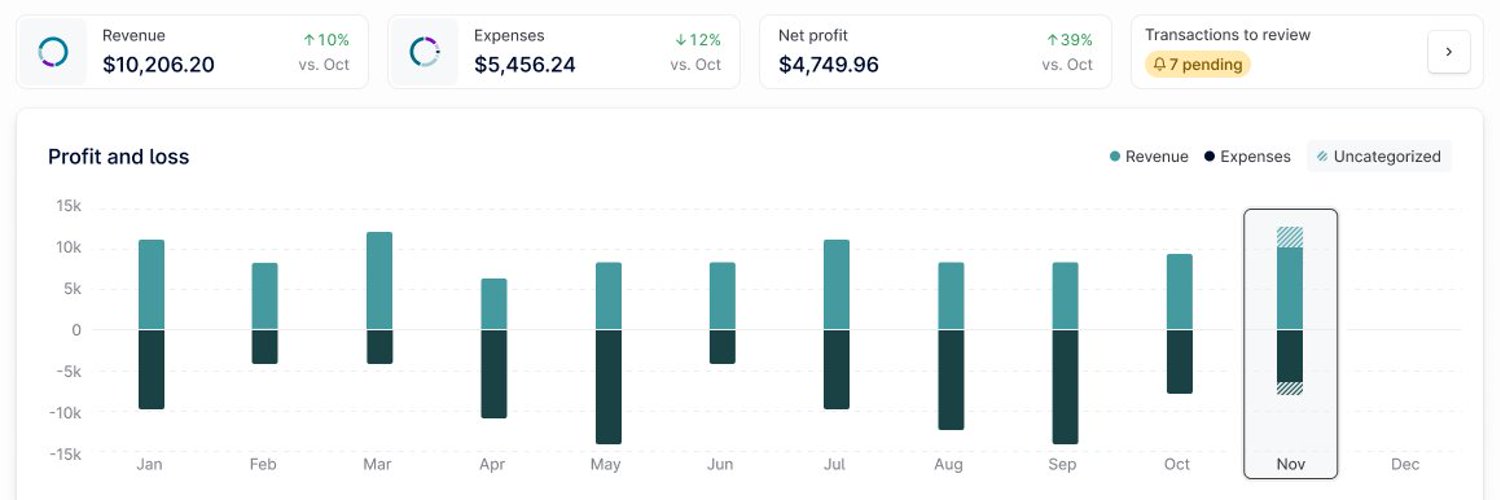Click the Nov uncategorized striped revenue segment

click(1290, 237)
